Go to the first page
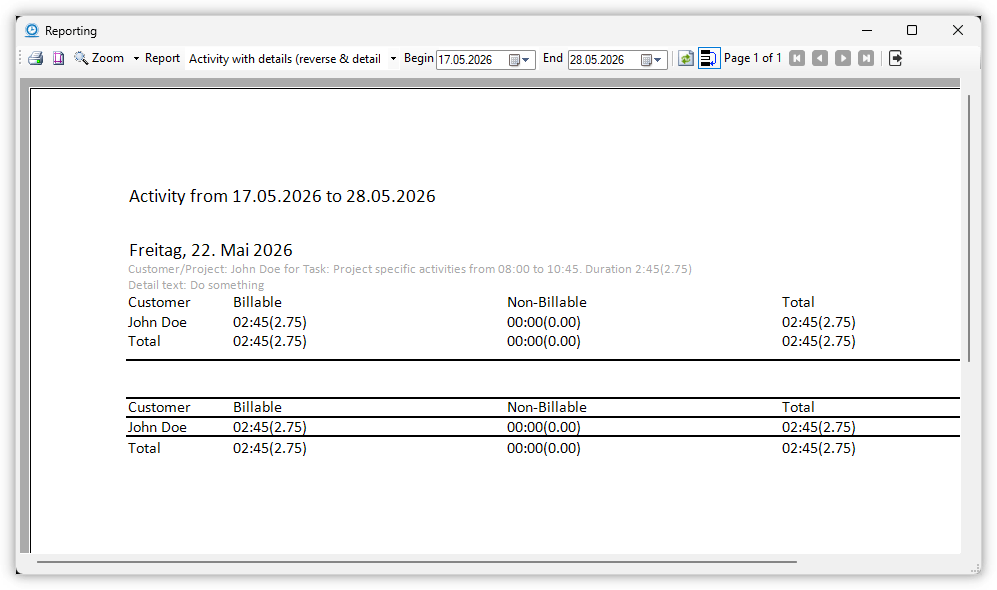The height and width of the screenshot is (590, 997). pyautogui.click(x=797, y=58)
